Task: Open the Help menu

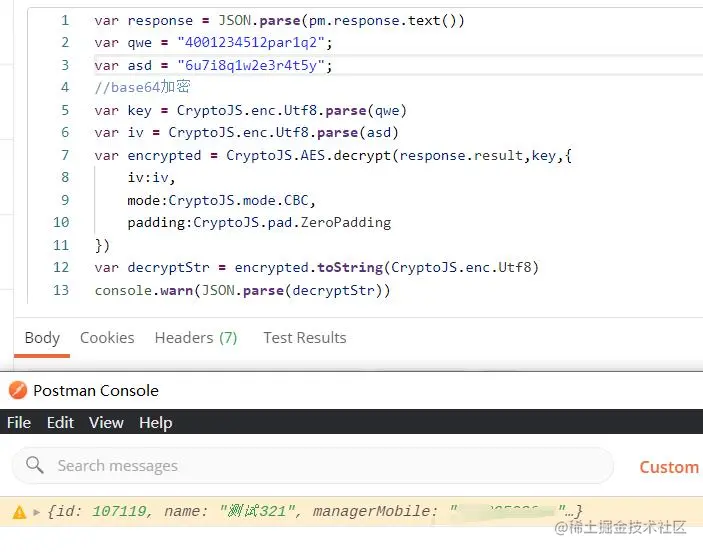Action: point(156,422)
